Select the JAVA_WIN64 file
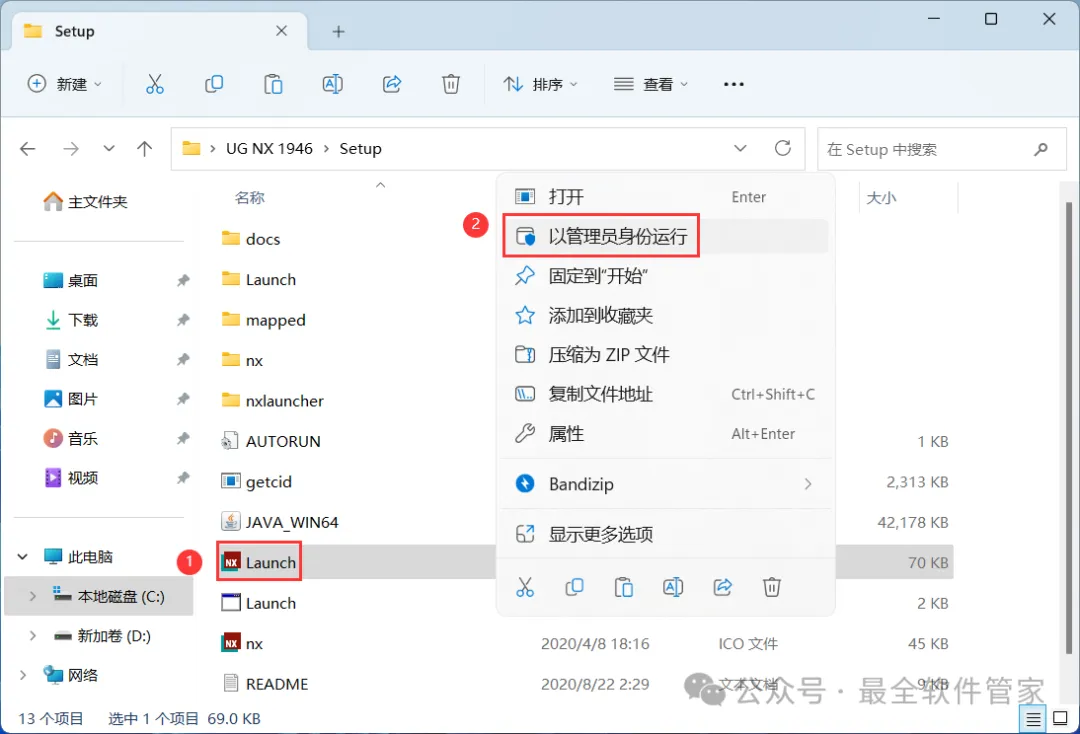 click(x=292, y=522)
